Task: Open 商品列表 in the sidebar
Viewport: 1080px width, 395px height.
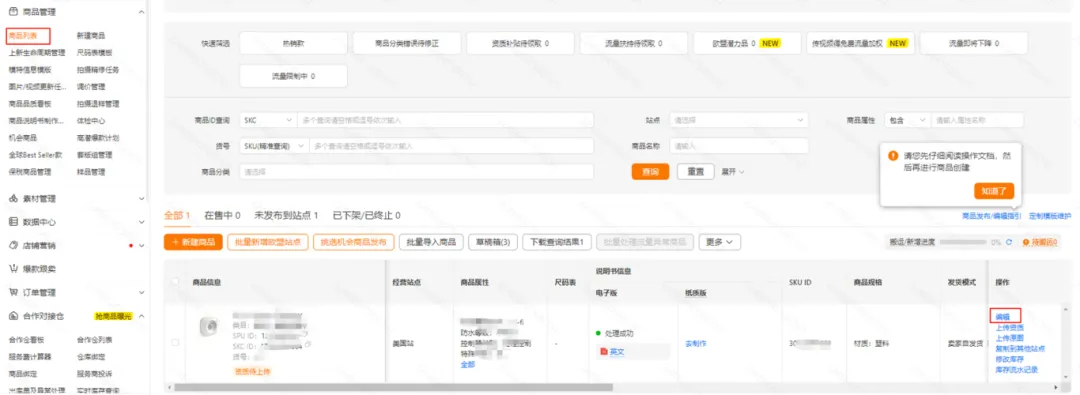Action: pos(23,35)
